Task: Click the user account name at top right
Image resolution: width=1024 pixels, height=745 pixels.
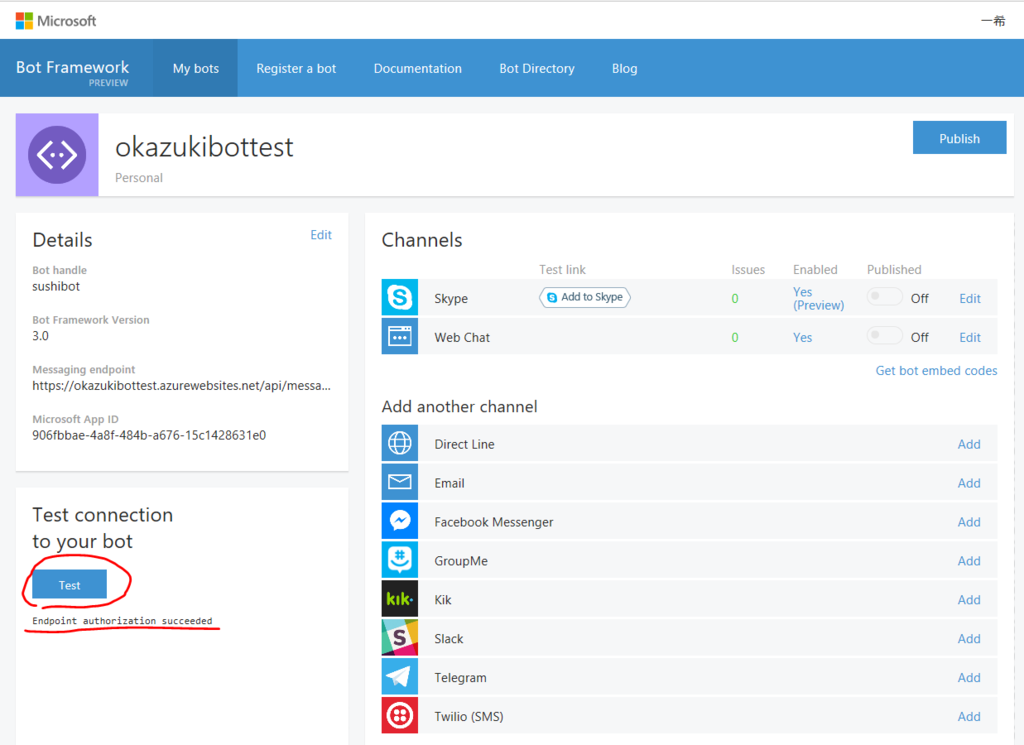Action: (993, 21)
